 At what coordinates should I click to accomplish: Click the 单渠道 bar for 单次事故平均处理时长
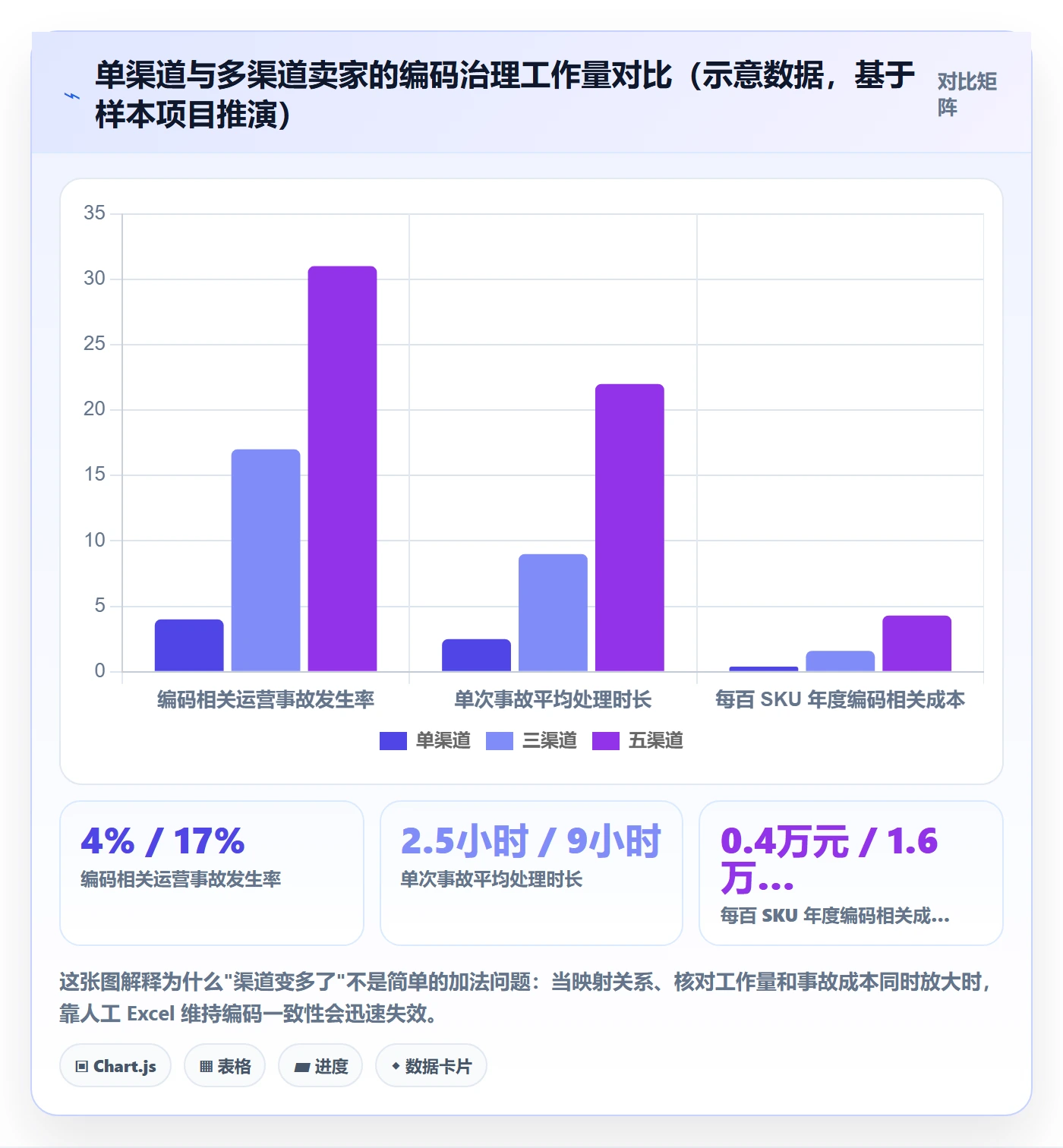click(x=476, y=655)
